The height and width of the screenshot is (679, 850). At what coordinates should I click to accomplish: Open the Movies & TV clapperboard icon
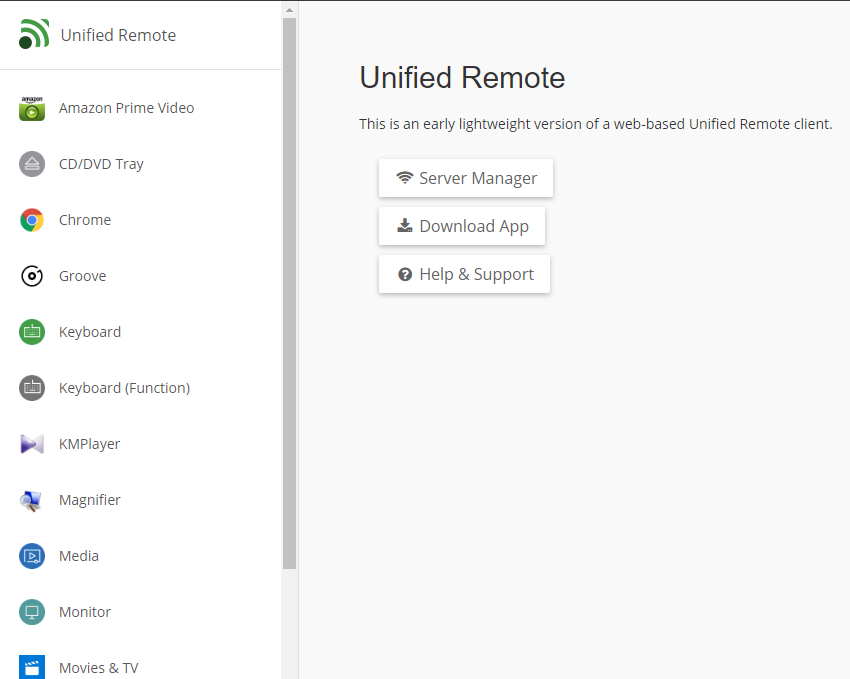pyautogui.click(x=32, y=667)
